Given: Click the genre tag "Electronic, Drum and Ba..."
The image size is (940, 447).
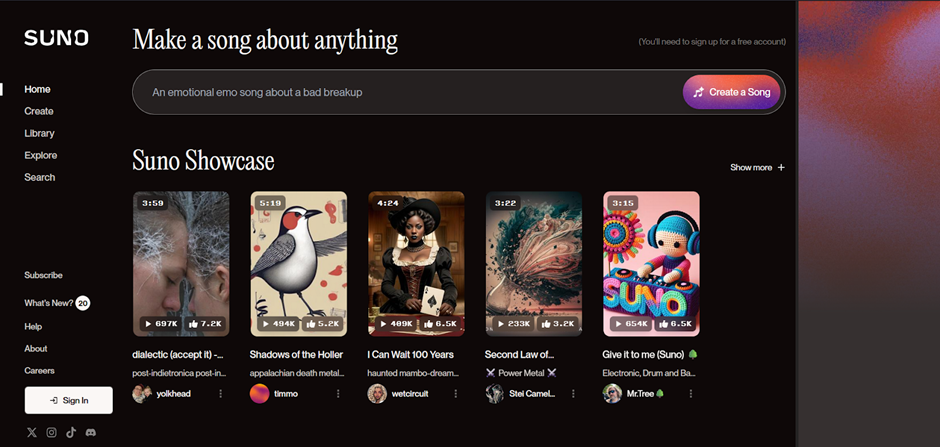Looking at the screenshot, I should coord(649,373).
